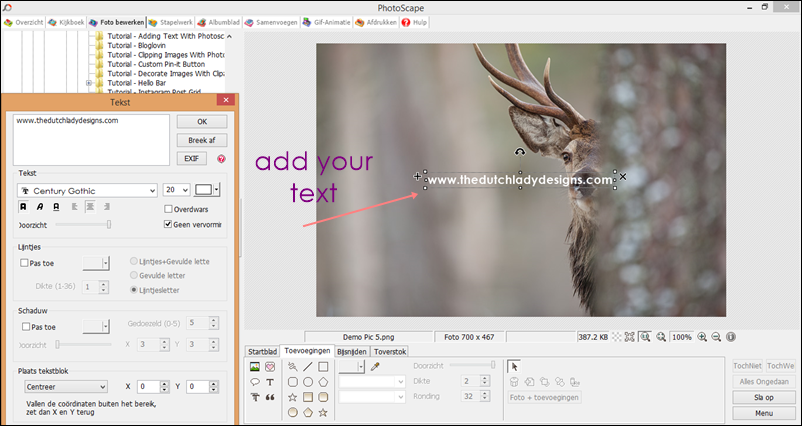Select the rich text tool below the balloon
The image size is (802, 426).
pos(255,397)
